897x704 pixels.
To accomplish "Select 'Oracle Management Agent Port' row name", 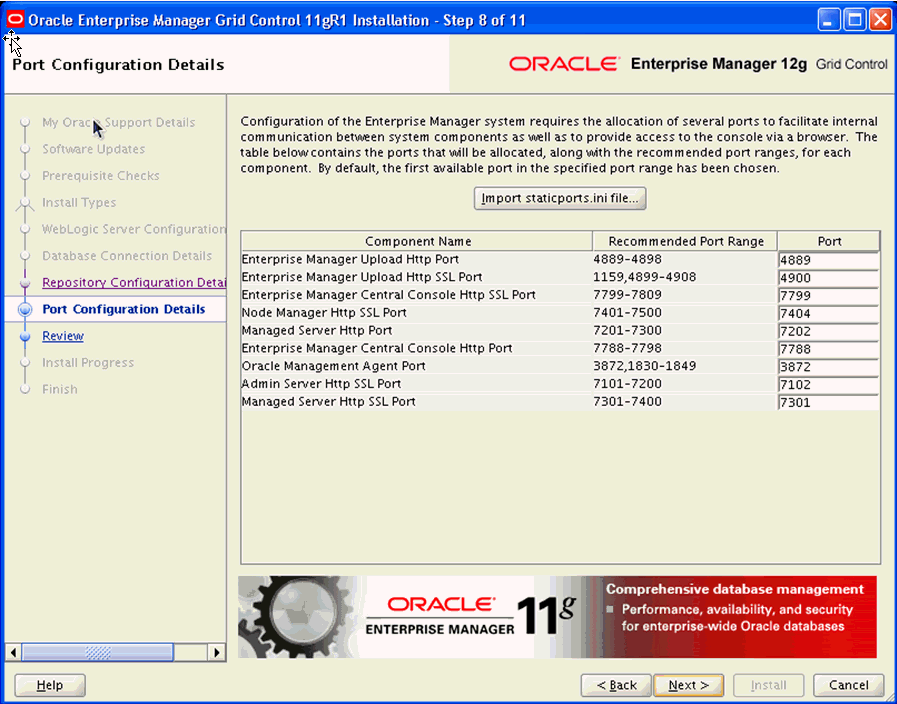I will tap(334, 366).
